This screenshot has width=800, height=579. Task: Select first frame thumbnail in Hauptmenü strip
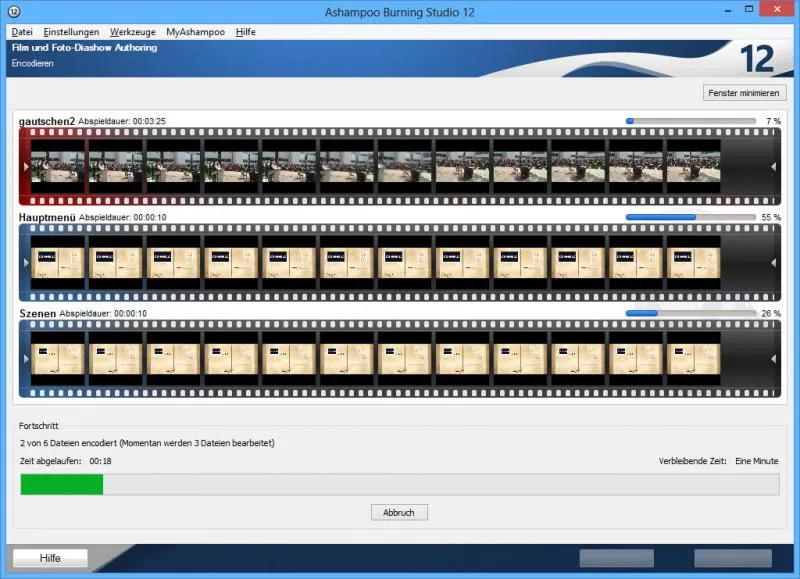click(x=58, y=263)
